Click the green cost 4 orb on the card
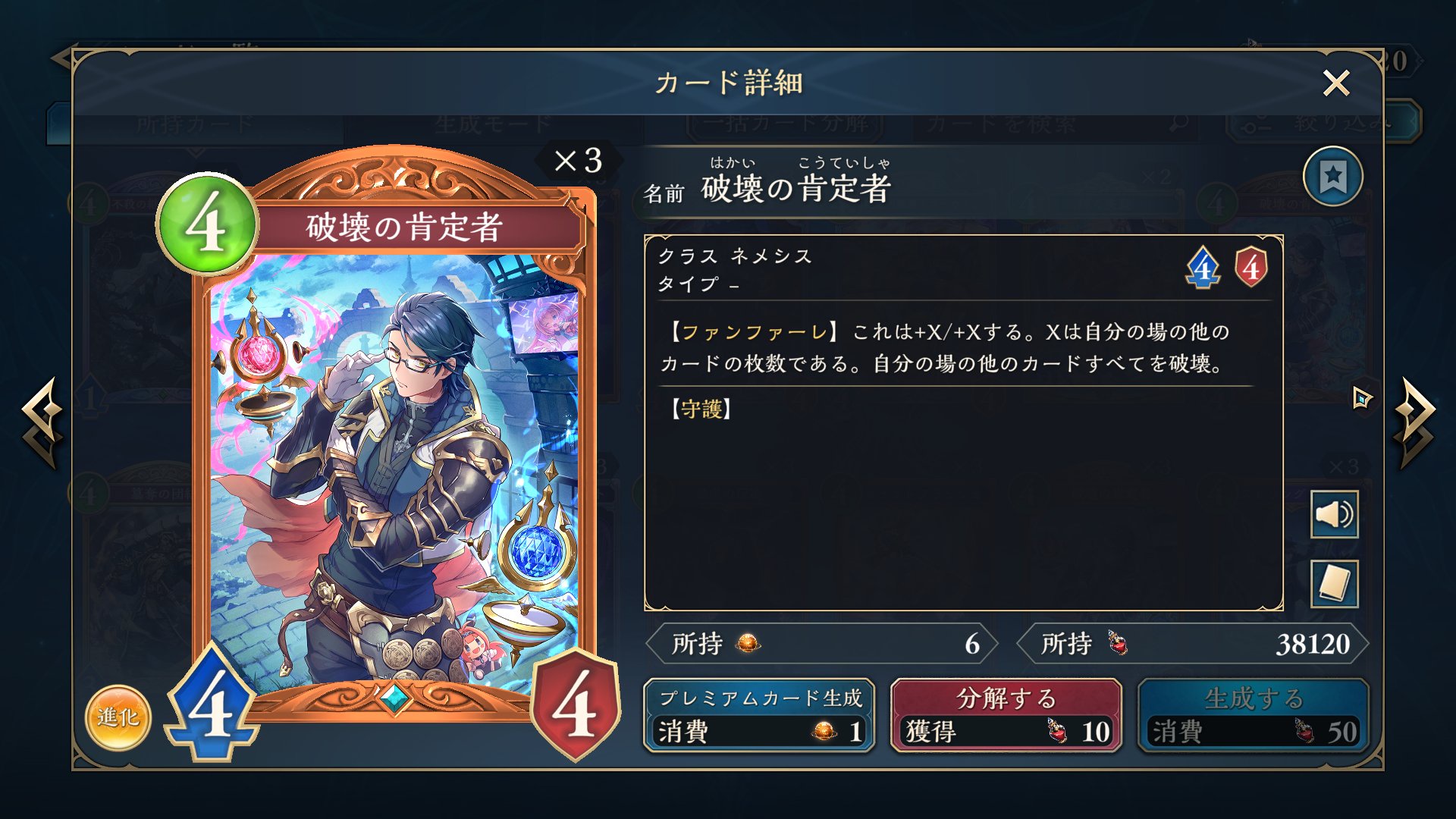 pyautogui.click(x=208, y=224)
